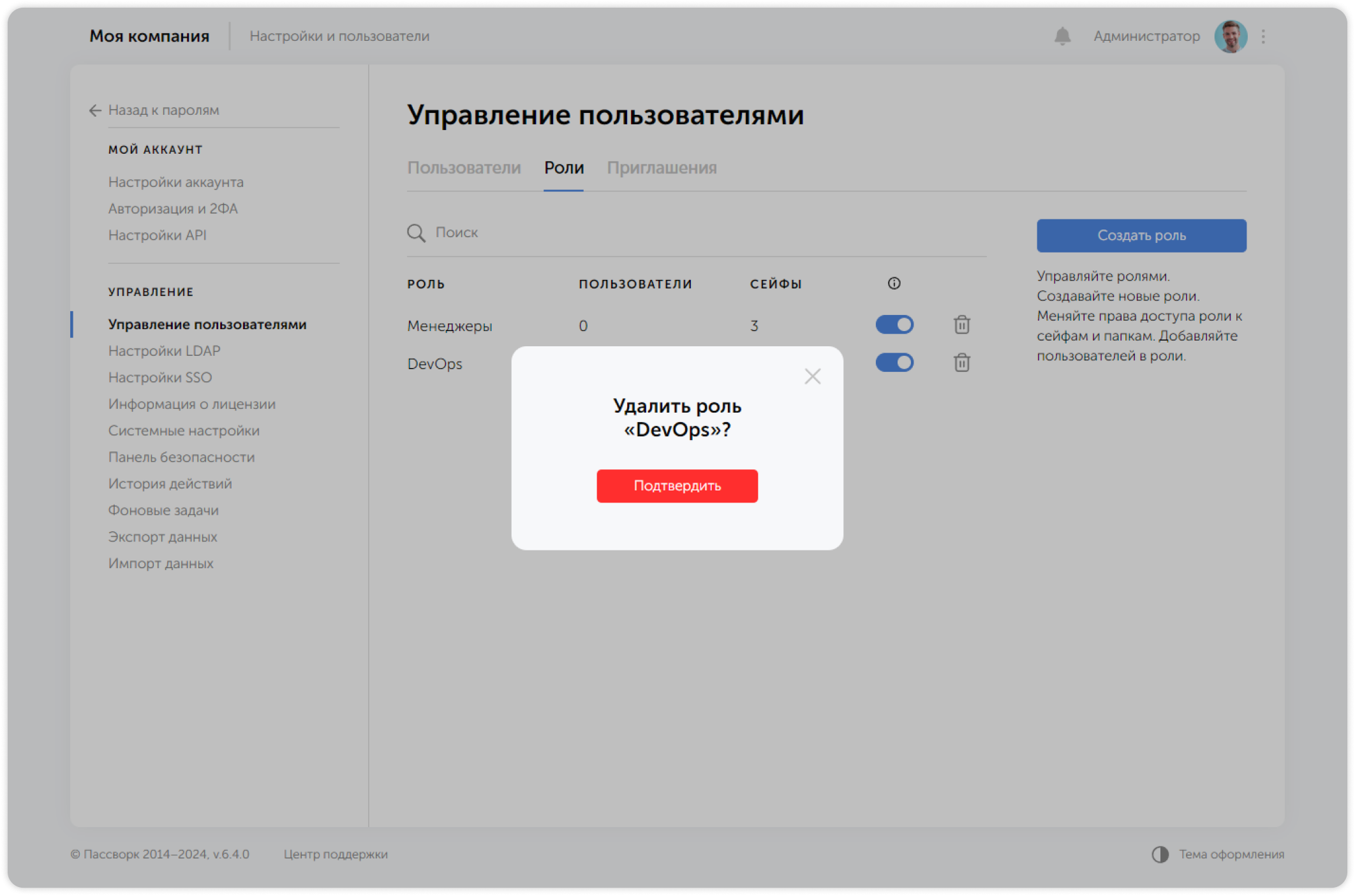
Task: Disable the Менеджеры role toggle
Action: [894, 325]
